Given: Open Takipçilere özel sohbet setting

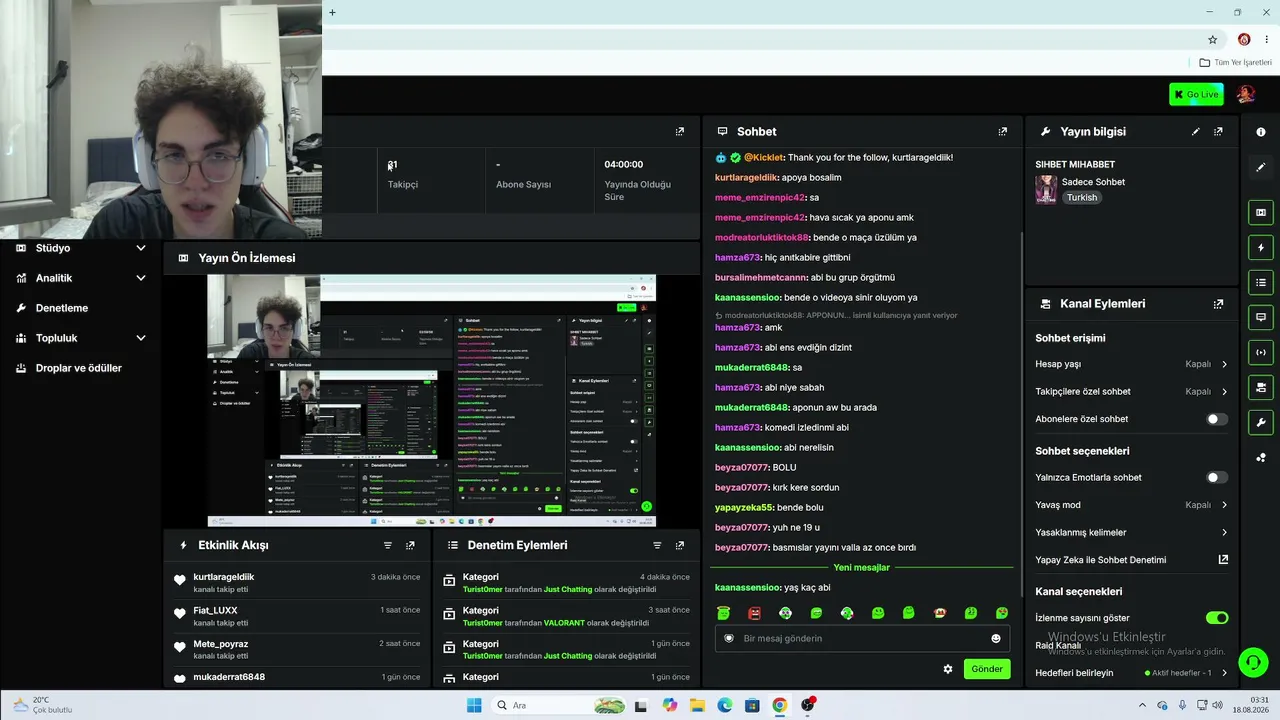Looking at the screenshot, I should [x=1131, y=391].
